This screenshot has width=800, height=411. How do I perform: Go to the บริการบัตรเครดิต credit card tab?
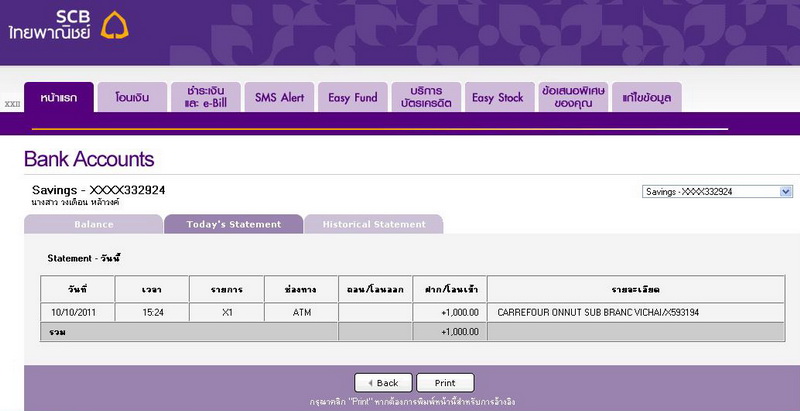(425, 97)
